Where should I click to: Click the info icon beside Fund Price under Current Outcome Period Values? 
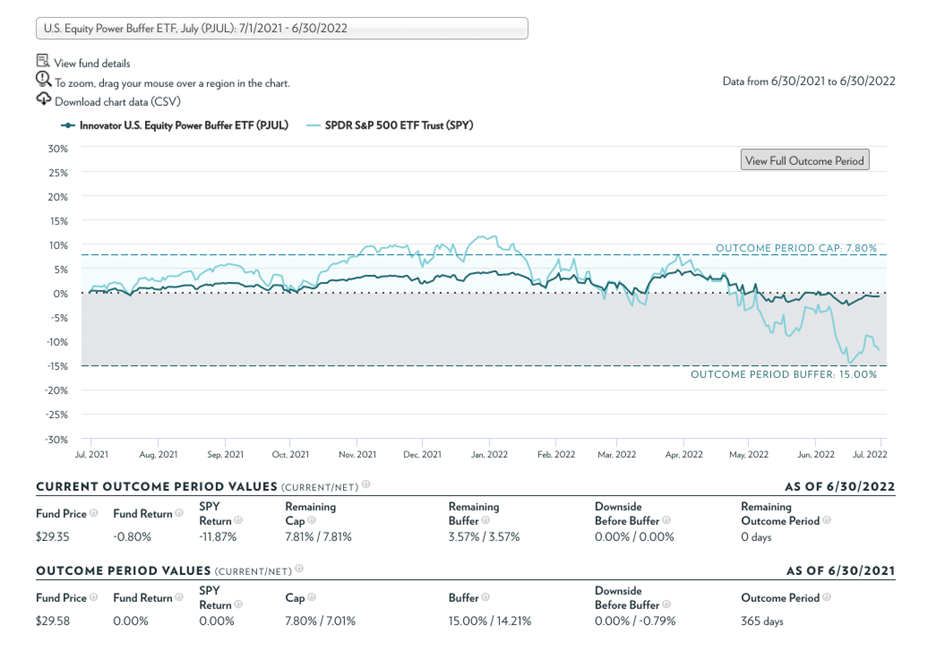pyautogui.click(x=94, y=513)
